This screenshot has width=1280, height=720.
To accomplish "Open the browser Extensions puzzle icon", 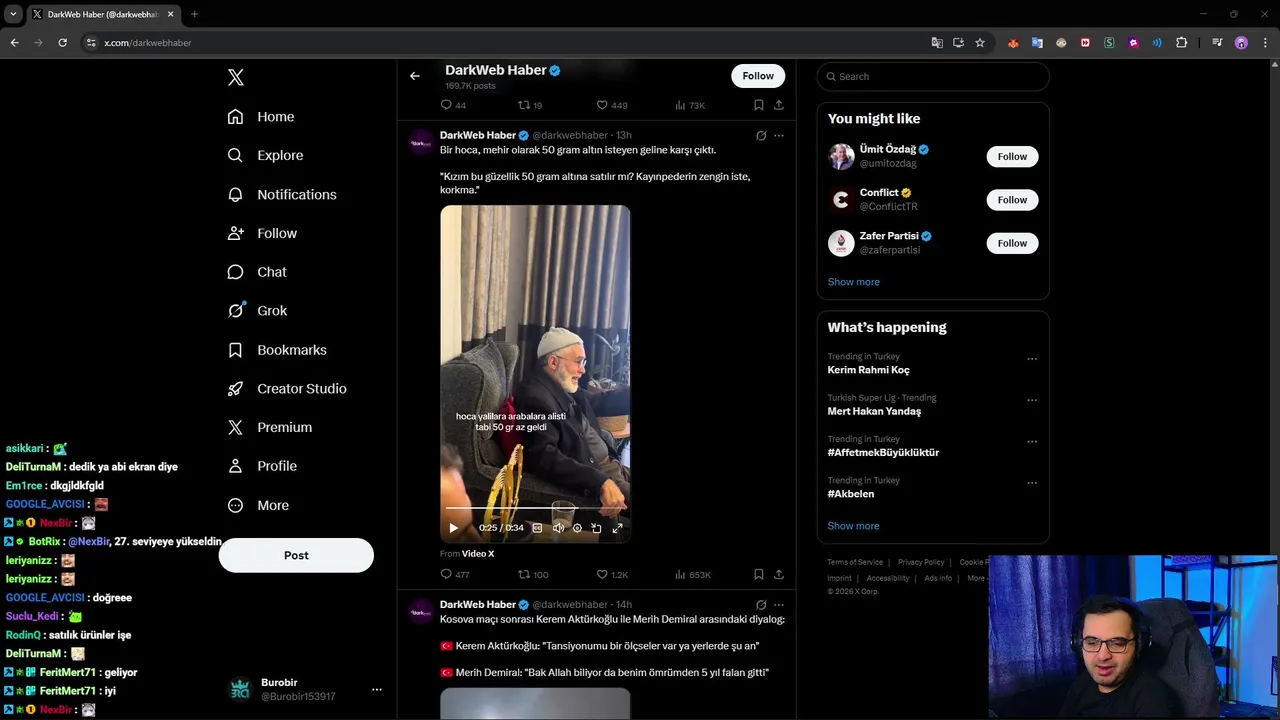I will click(1181, 43).
